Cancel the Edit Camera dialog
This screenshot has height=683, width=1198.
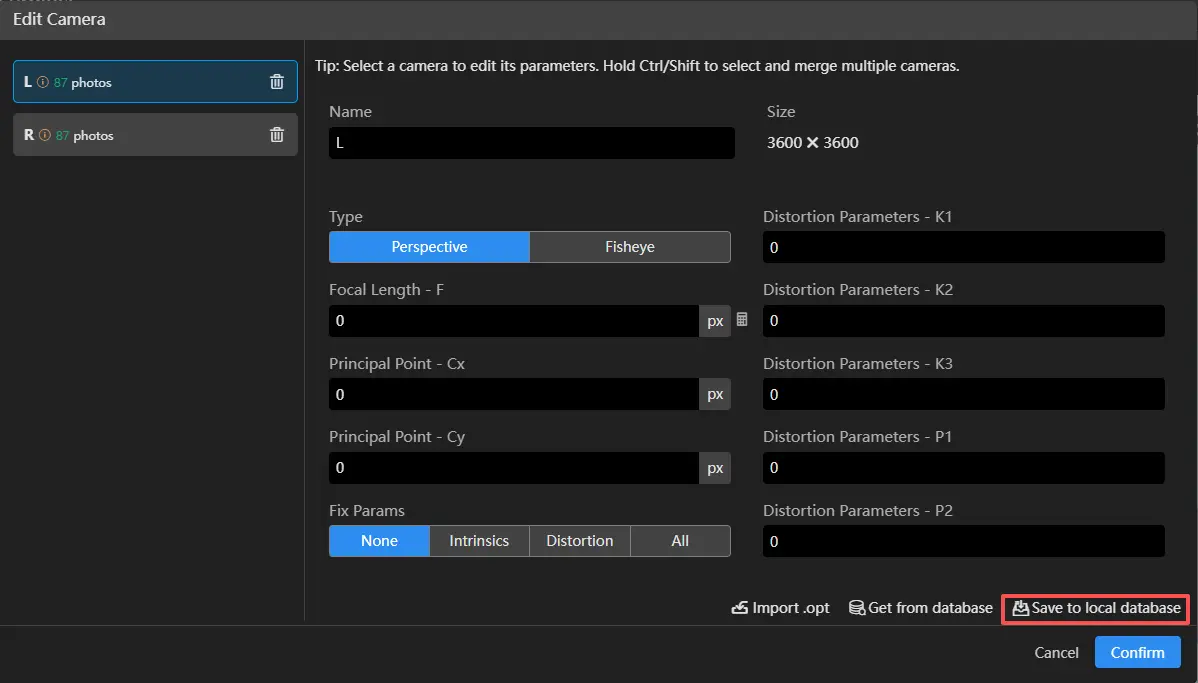coord(1056,653)
